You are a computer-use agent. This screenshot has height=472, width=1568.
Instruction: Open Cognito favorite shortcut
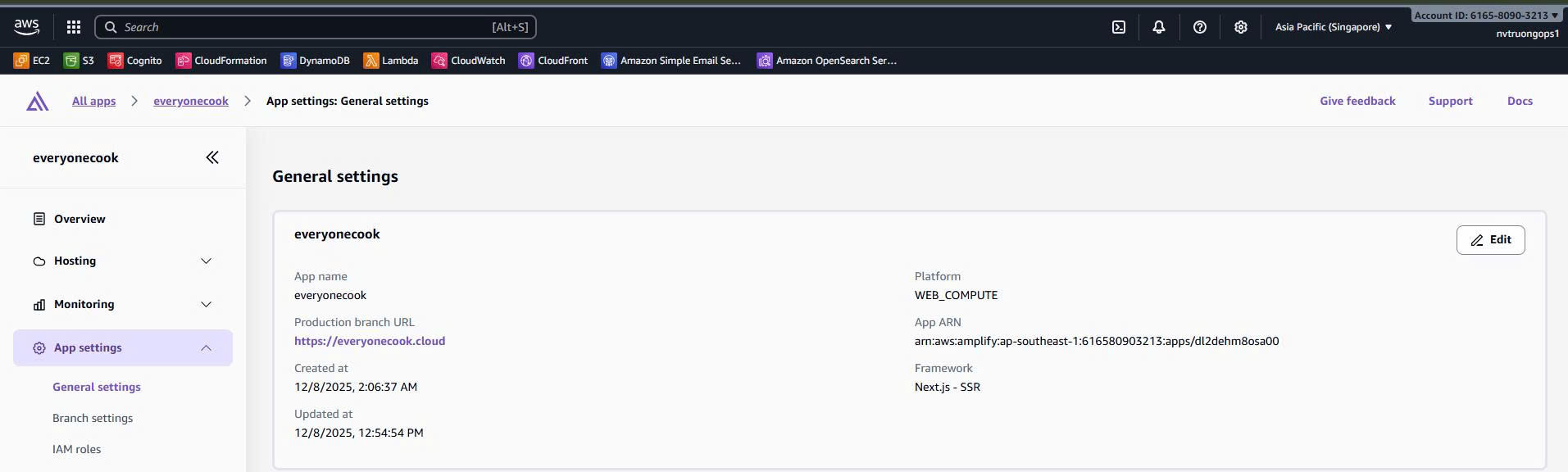(x=135, y=61)
